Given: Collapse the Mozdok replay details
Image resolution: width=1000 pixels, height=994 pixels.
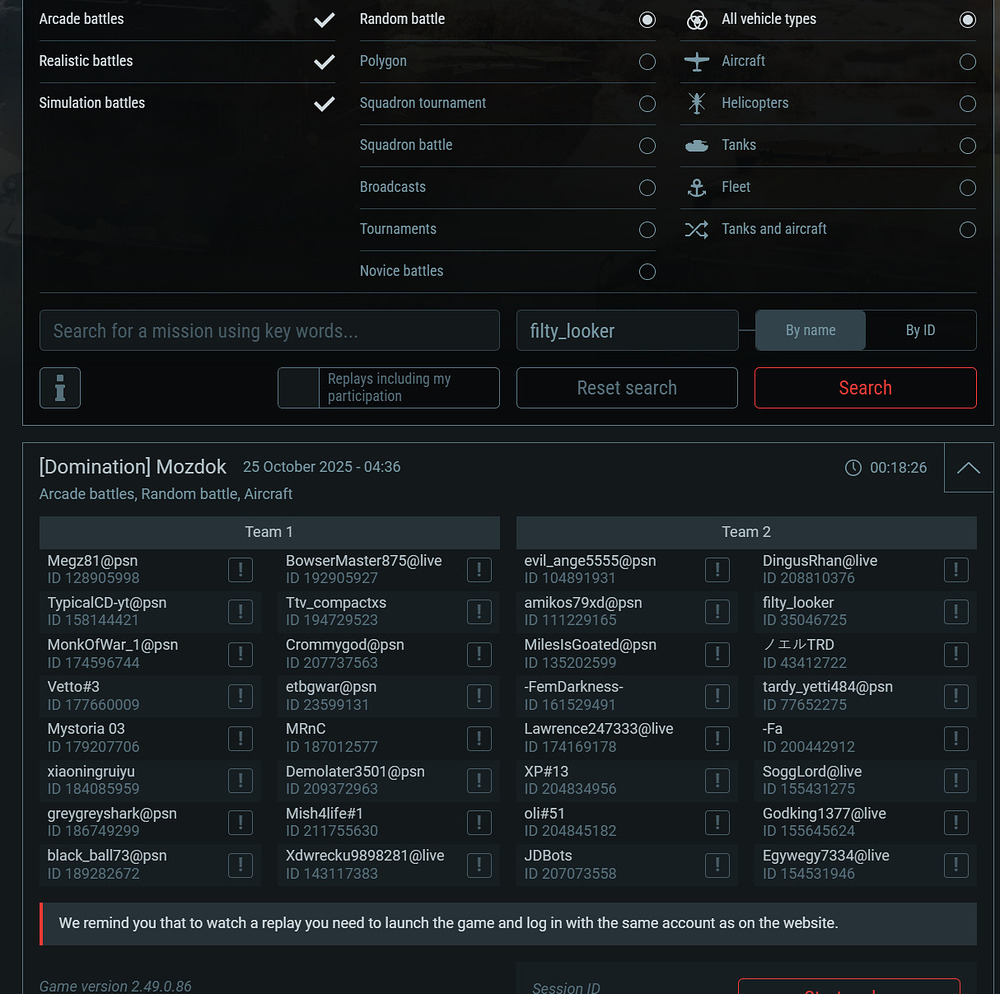Looking at the screenshot, I should coord(968,468).
